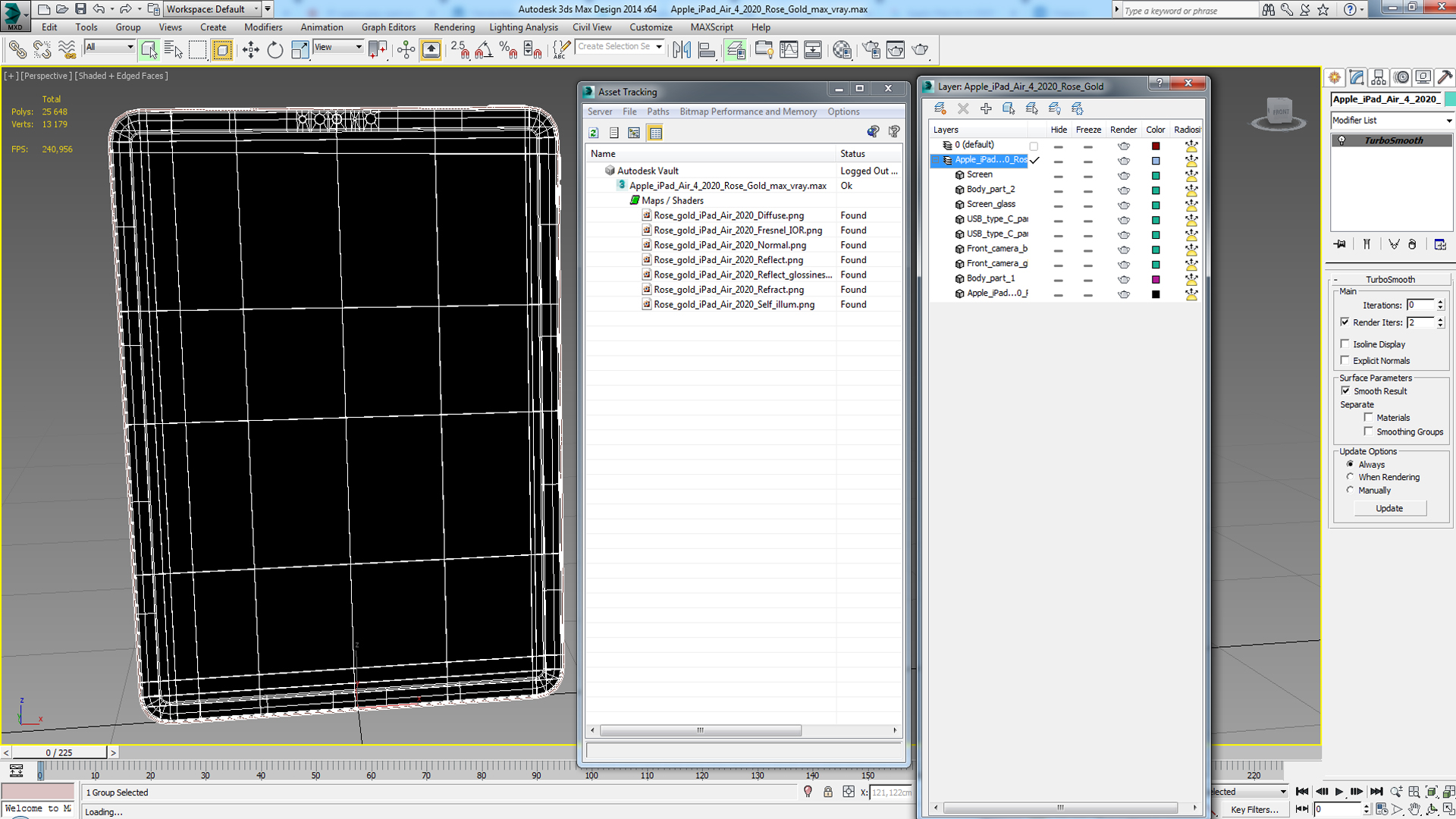Switch Asset Tracking to table view

pos(655,133)
